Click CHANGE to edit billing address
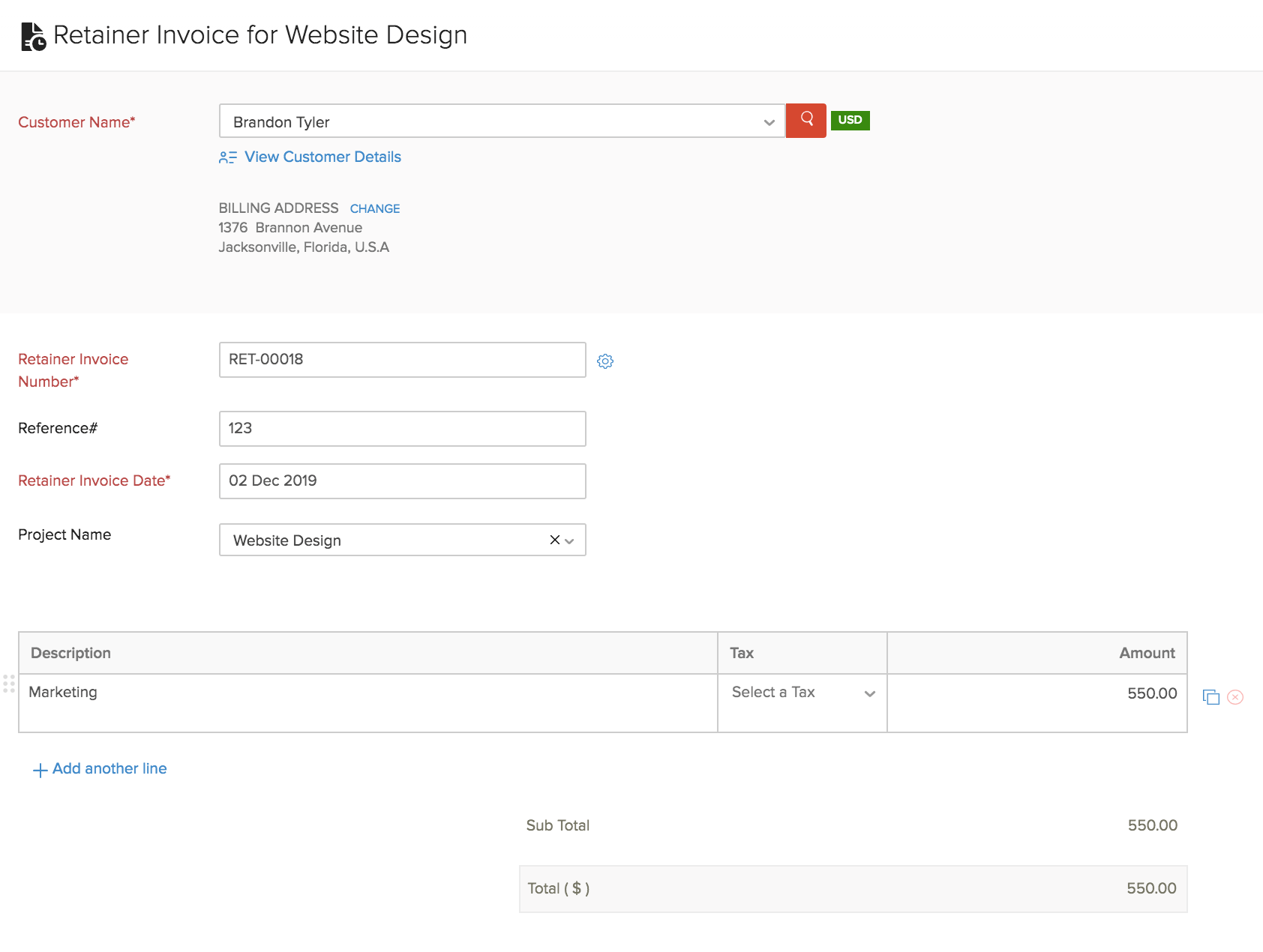This screenshot has height=952, width=1263. (374, 208)
